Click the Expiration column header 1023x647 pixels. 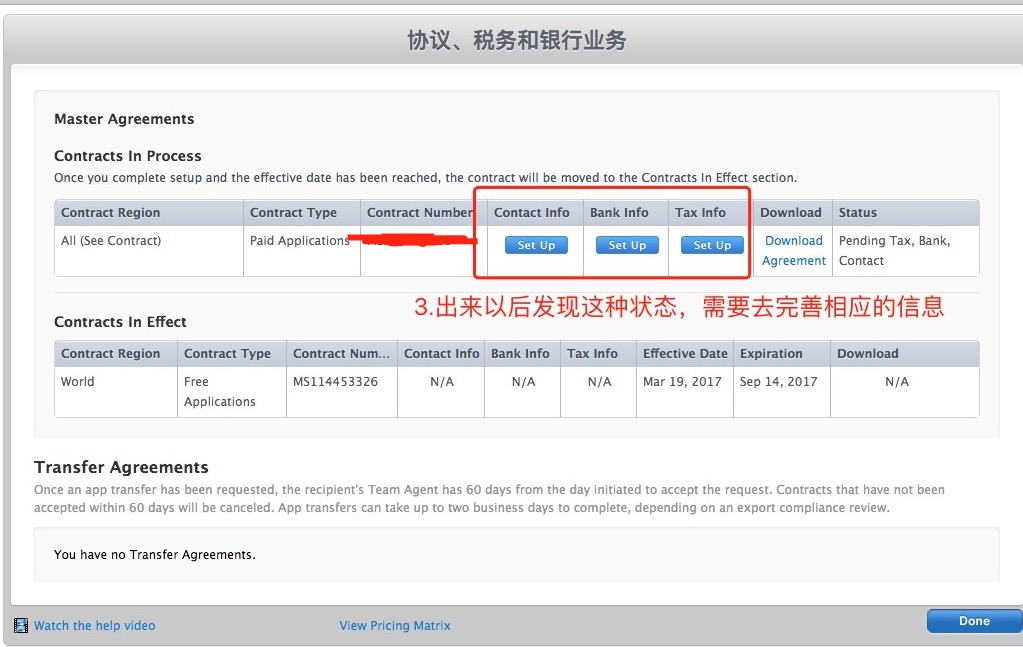point(771,354)
